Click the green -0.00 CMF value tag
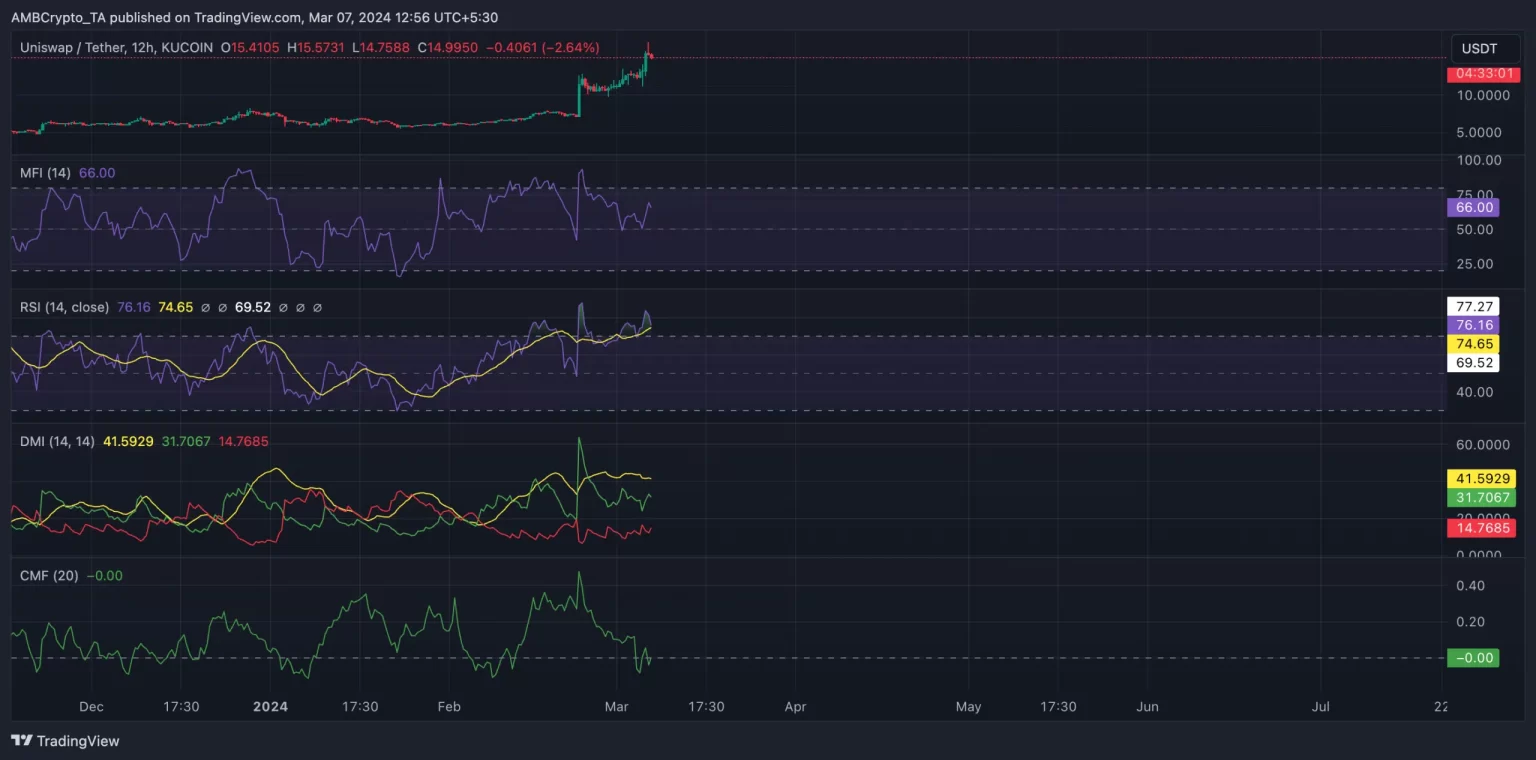Screen dimensions: 1536x760 [x=1472, y=657]
